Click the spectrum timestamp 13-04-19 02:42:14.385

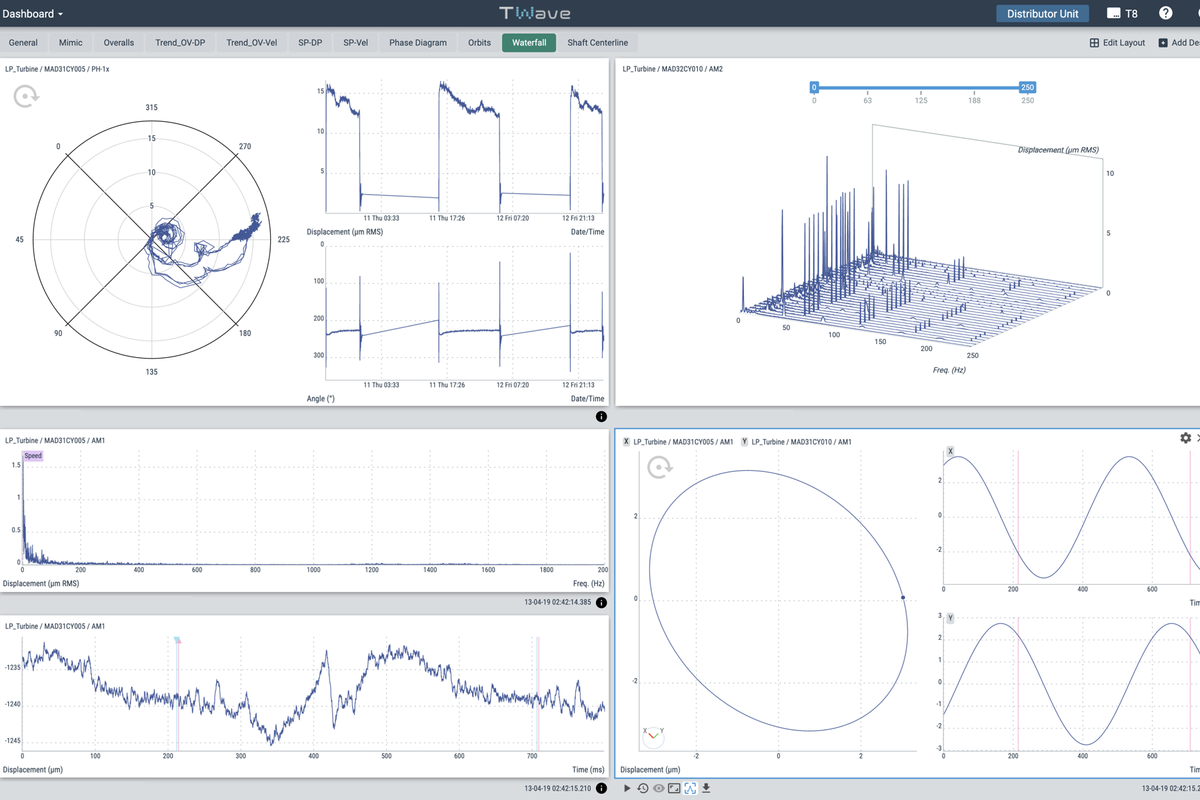click(x=557, y=602)
